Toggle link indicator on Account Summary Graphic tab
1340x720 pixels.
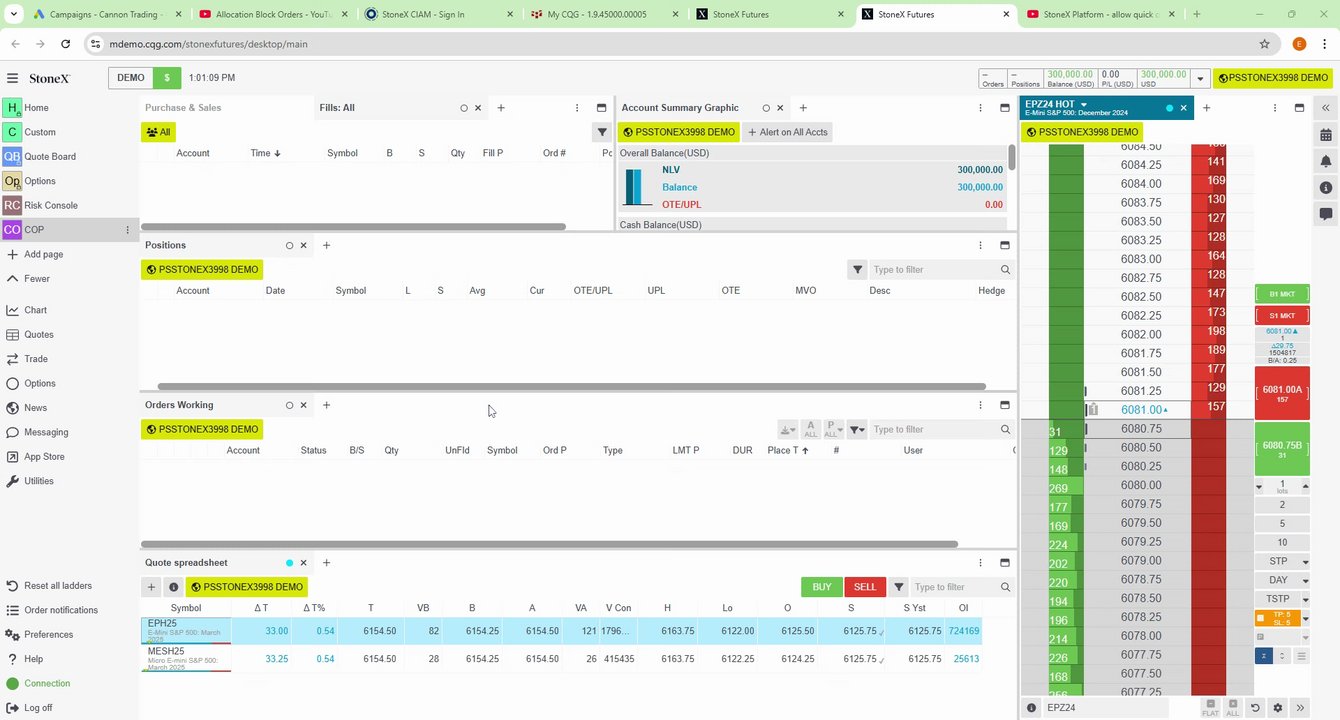pyautogui.click(x=766, y=108)
